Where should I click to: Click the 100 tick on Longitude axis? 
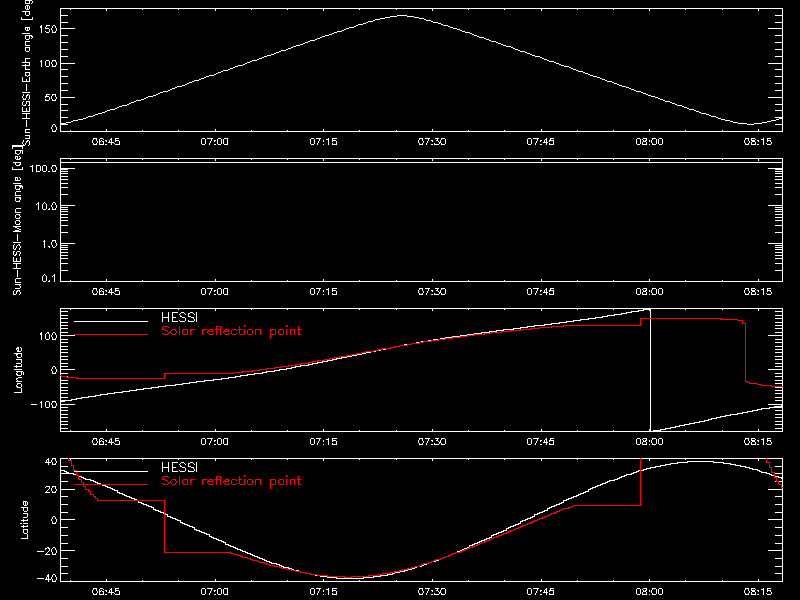[48, 336]
